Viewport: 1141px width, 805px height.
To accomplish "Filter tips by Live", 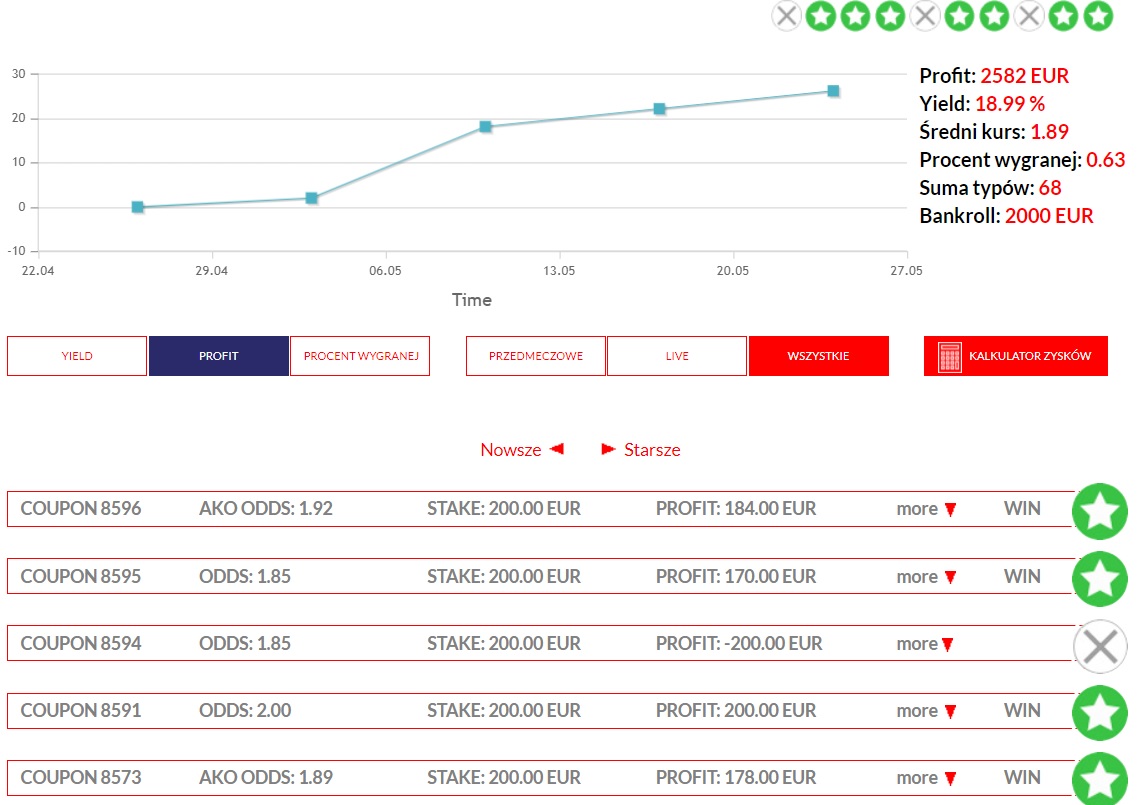I will 677,356.
